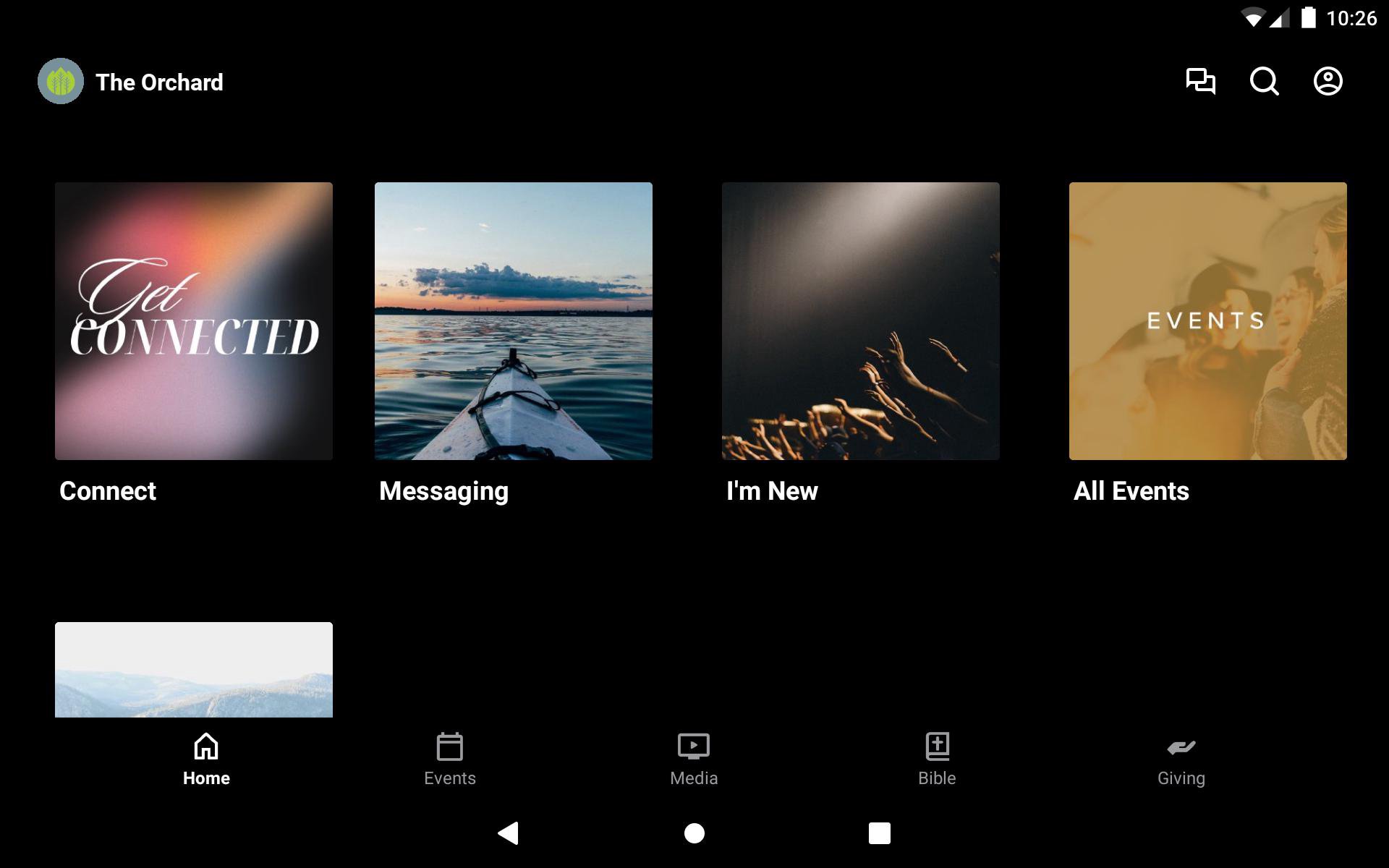Tap the Events calendar icon

click(450, 746)
